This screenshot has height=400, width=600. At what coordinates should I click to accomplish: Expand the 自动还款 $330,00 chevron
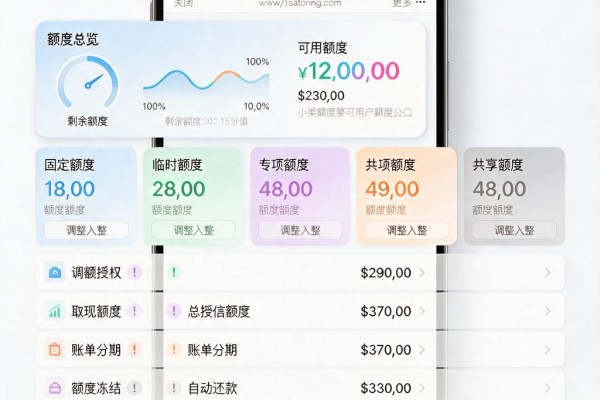(422, 388)
